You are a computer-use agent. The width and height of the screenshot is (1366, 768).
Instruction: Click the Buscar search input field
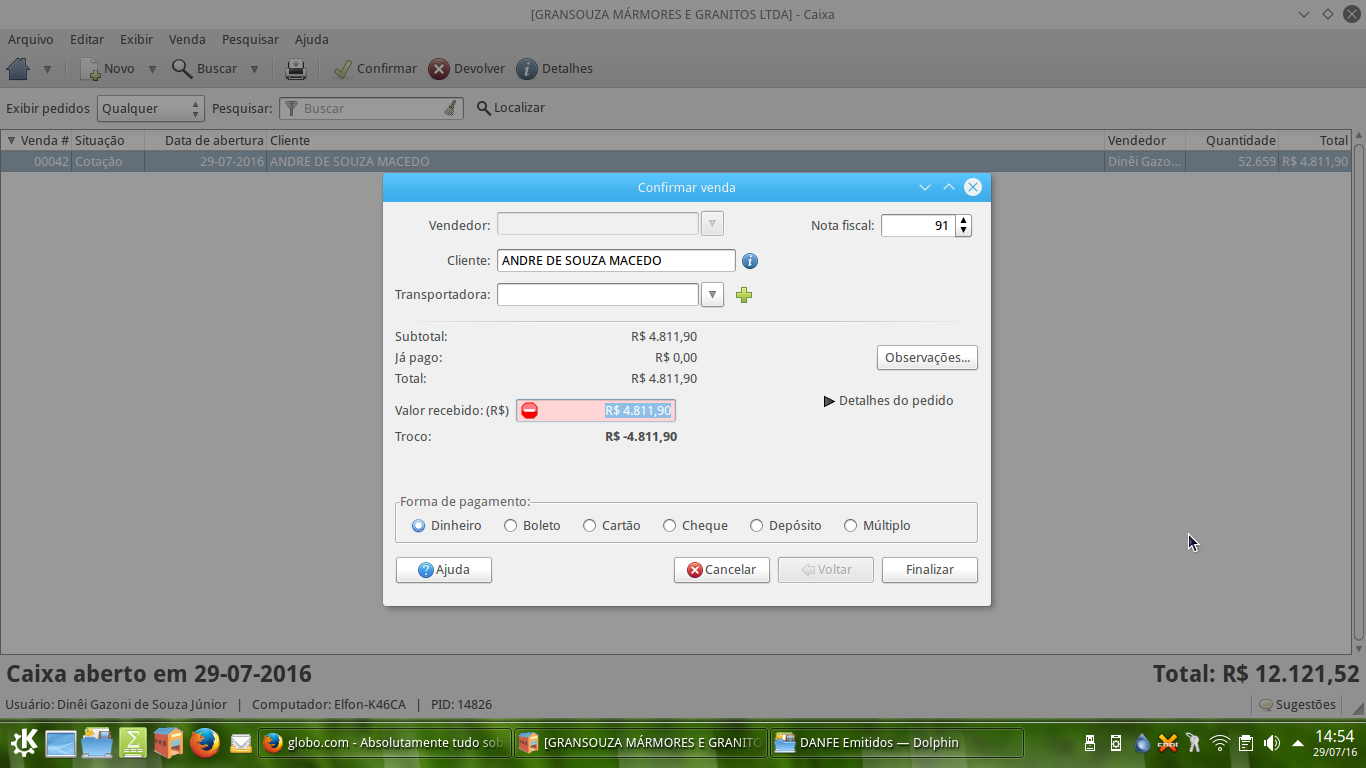pos(371,108)
